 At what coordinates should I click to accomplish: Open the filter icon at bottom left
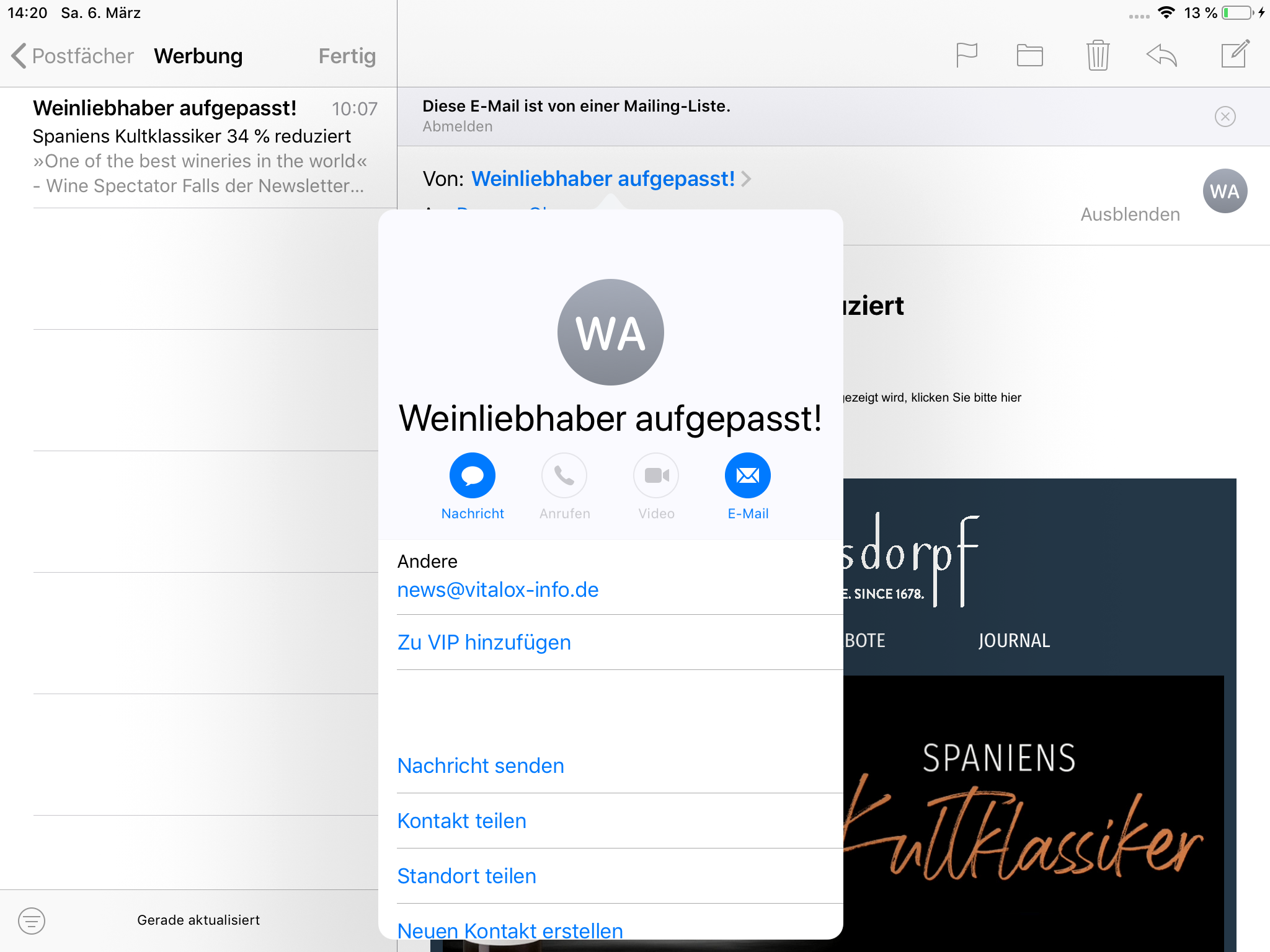pos(32,920)
